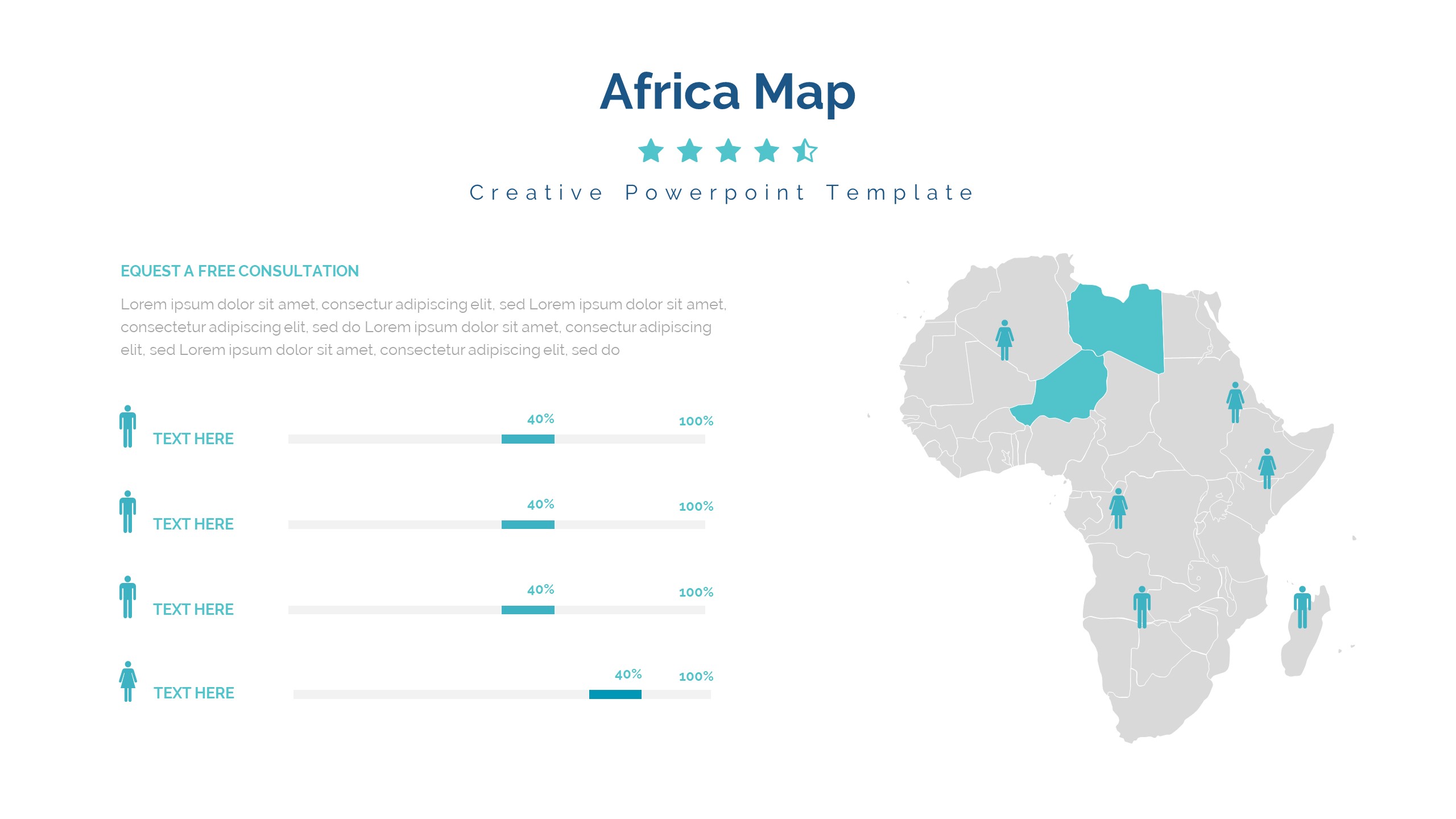This screenshot has height=819, width=1456.
Task: Select the Creative Powerpoint Template subtitle
Action: [722, 193]
